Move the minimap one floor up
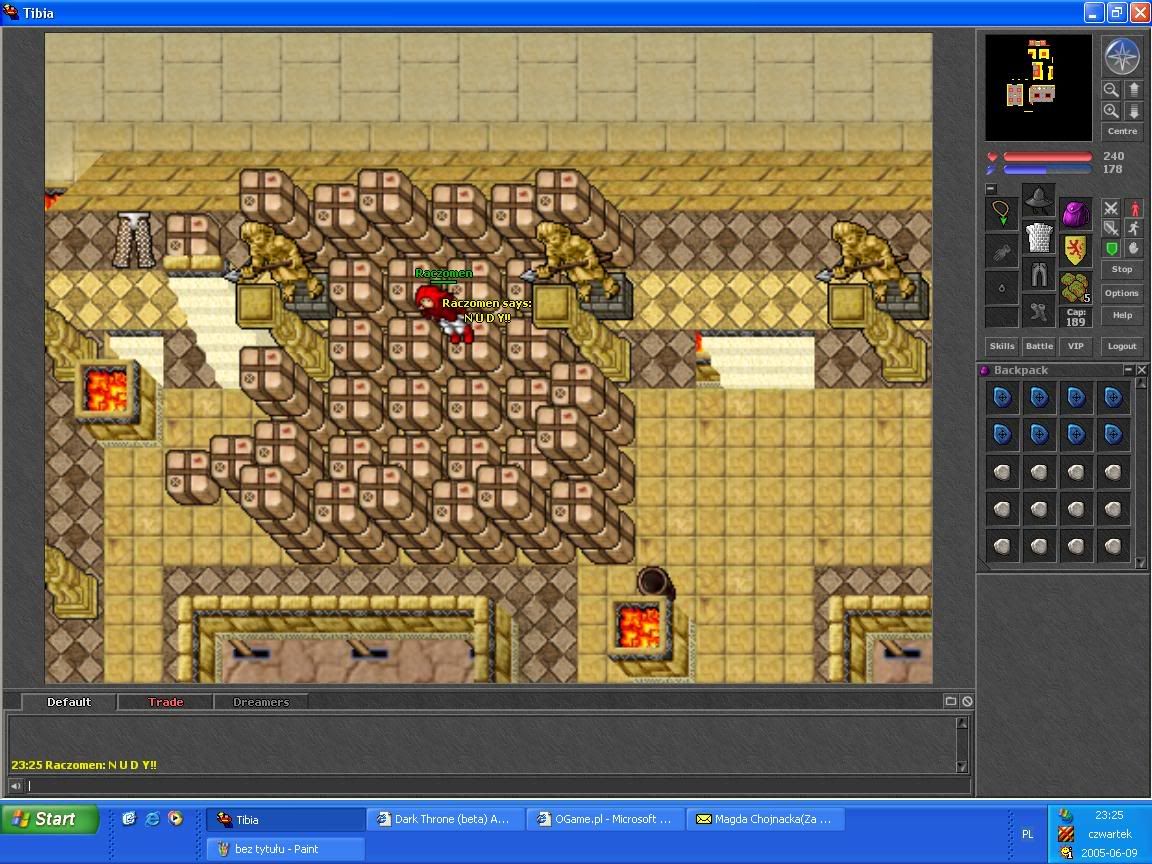The height and width of the screenshot is (864, 1152). coord(1133,90)
